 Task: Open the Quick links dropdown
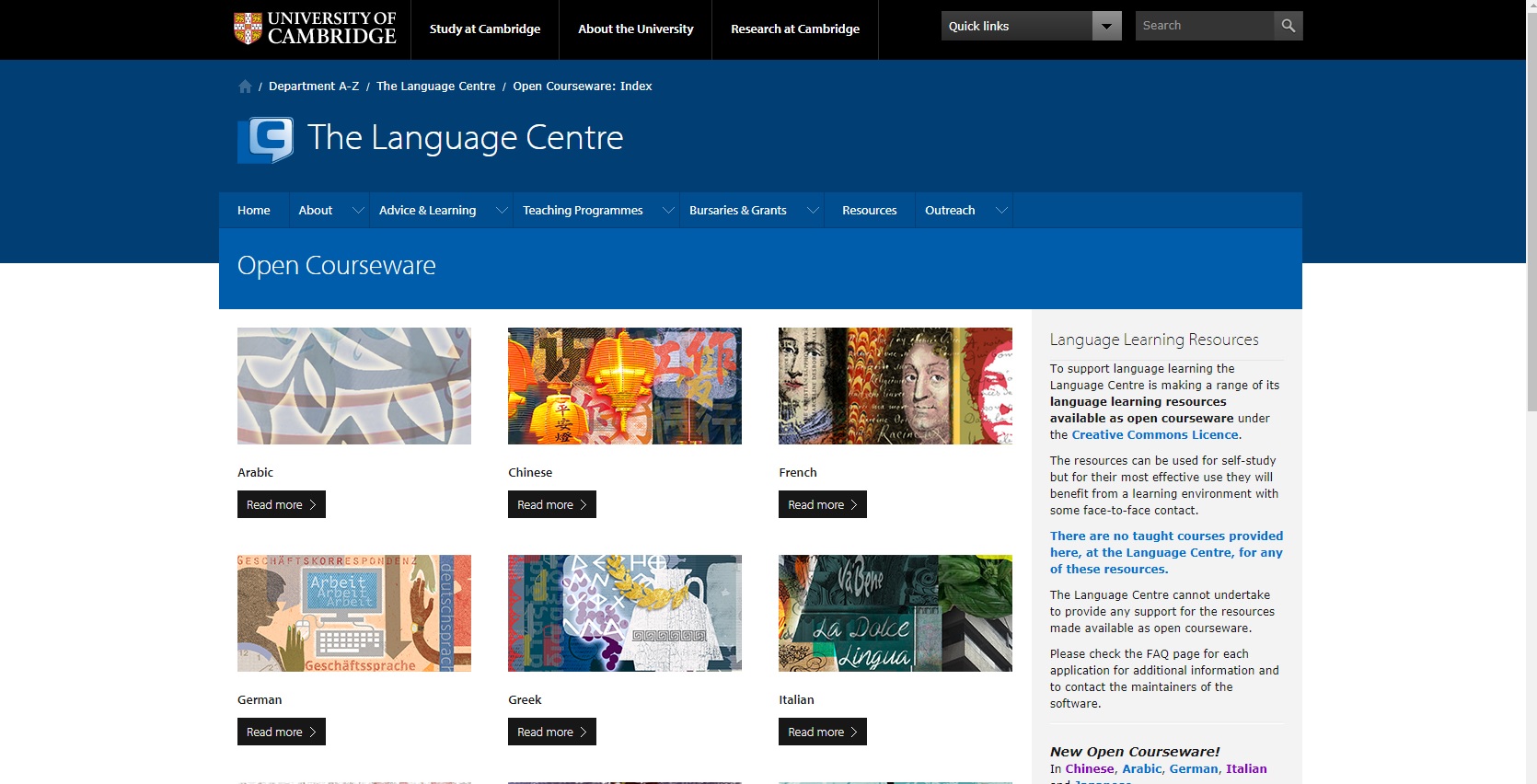(x=1031, y=26)
